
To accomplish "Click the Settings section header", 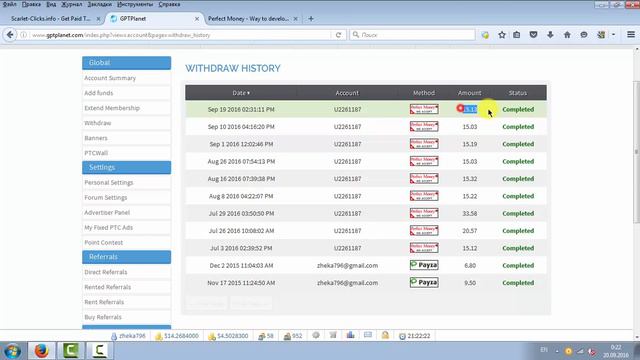I will pos(127,167).
